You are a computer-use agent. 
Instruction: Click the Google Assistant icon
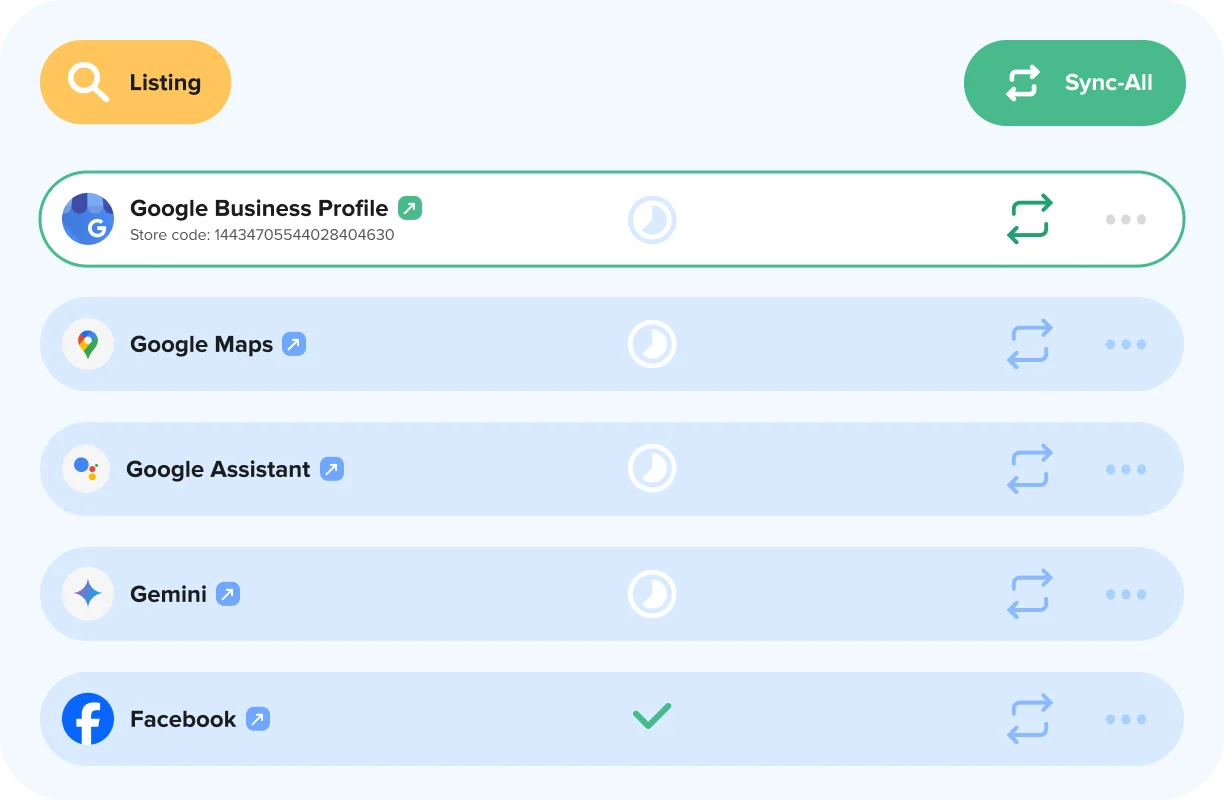(86, 468)
